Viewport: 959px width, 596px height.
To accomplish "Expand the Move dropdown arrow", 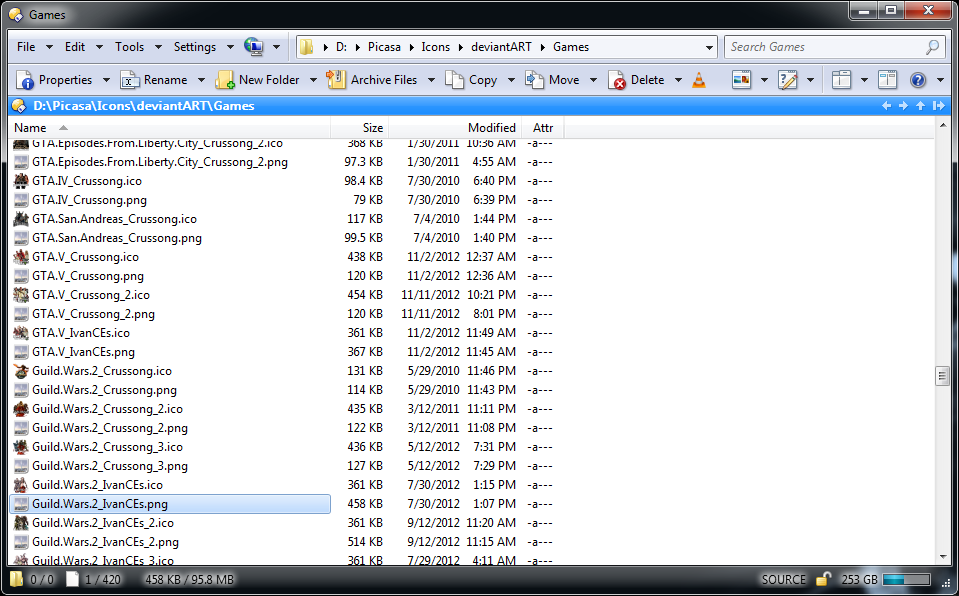I will (x=593, y=80).
